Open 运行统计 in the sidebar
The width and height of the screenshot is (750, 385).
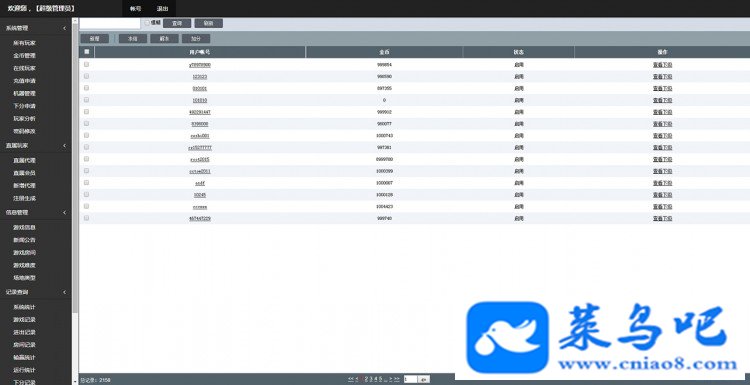click(24, 369)
